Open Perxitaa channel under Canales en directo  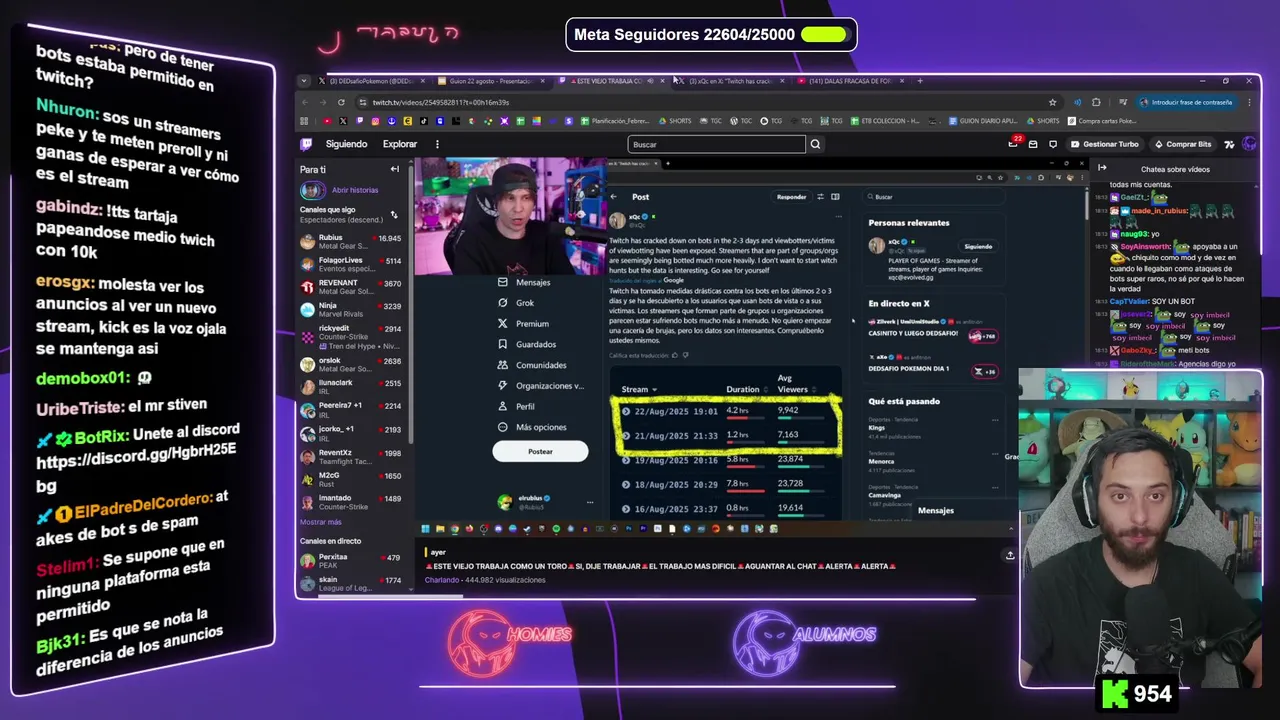point(350,561)
